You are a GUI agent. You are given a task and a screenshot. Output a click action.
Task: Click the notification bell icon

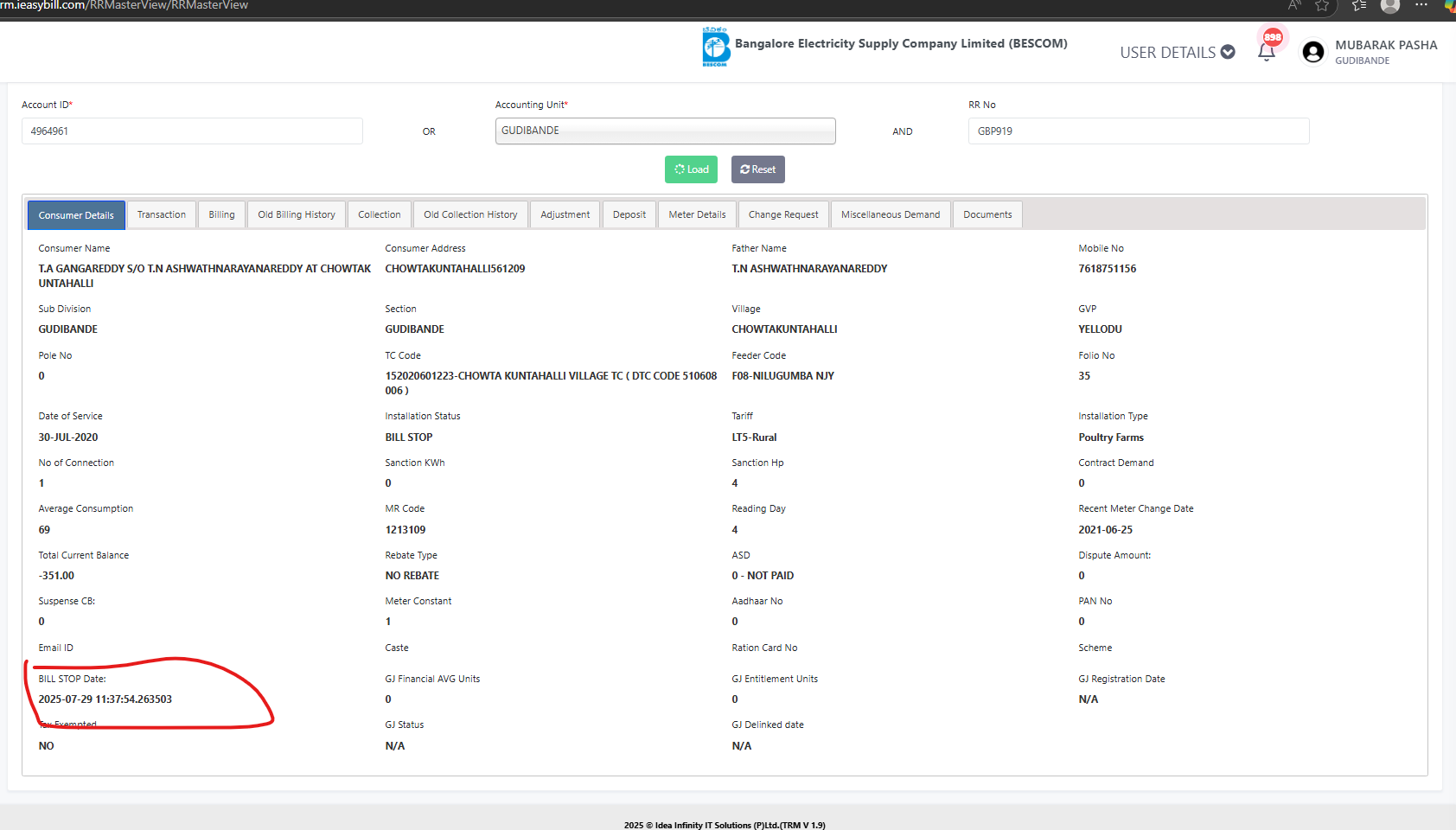(1266, 52)
